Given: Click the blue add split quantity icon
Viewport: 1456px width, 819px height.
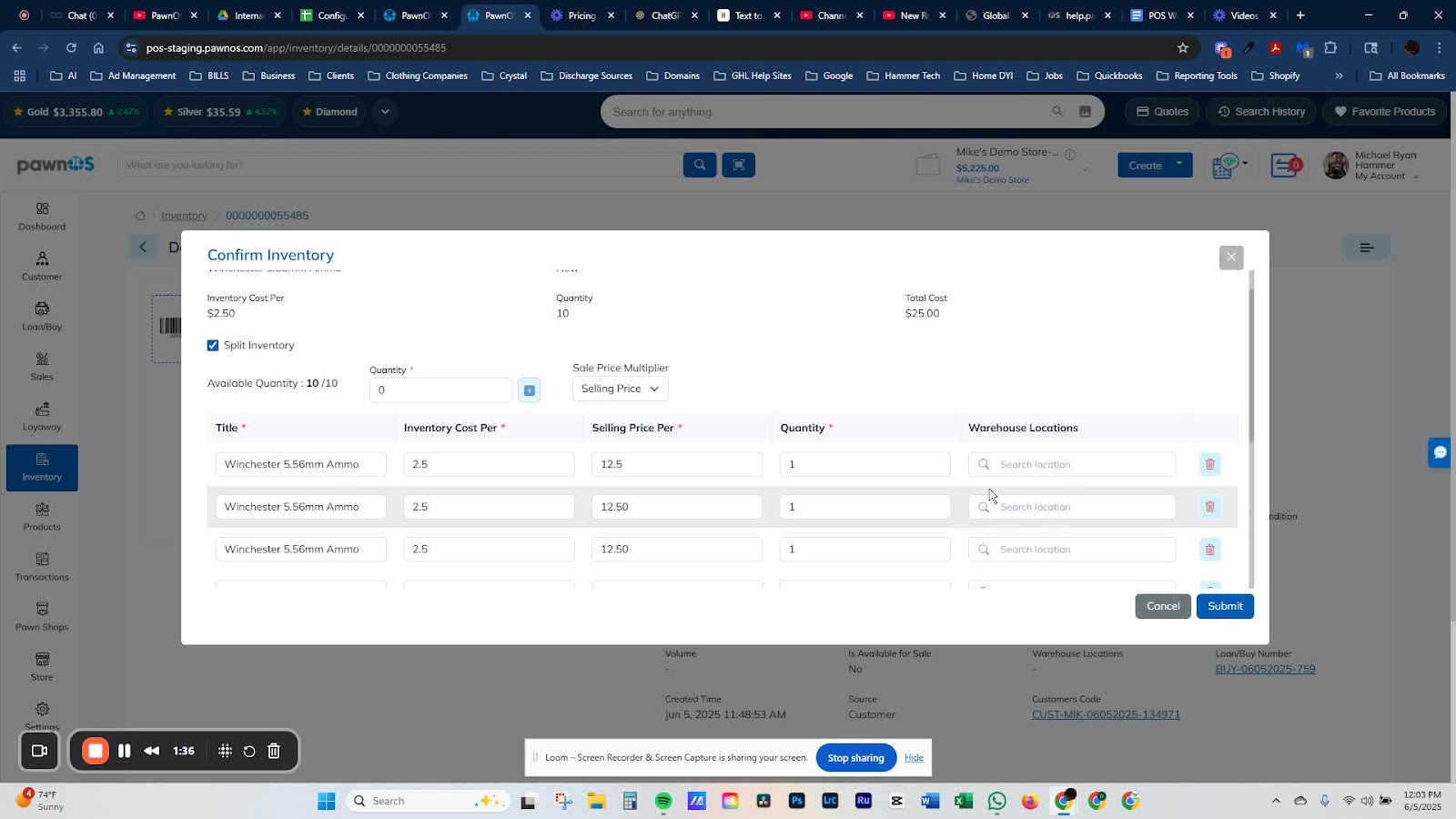Looking at the screenshot, I should [x=529, y=390].
